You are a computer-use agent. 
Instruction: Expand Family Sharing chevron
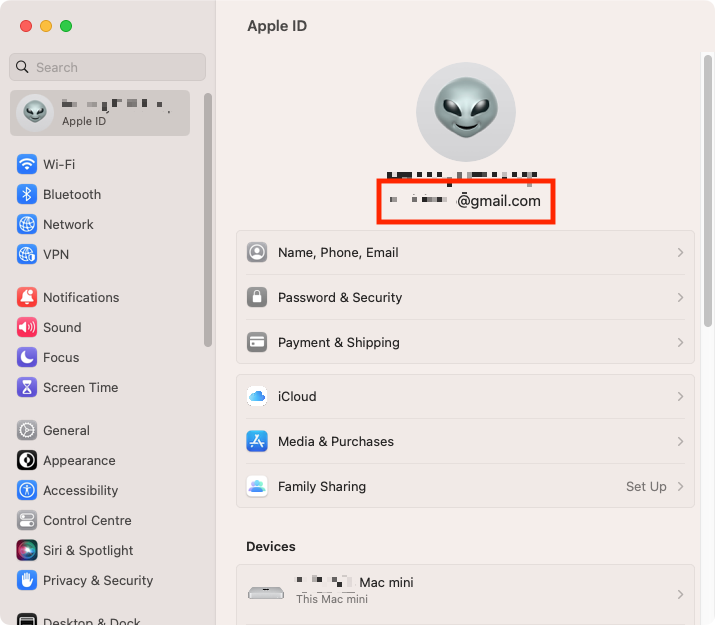[x=680, y=486]
